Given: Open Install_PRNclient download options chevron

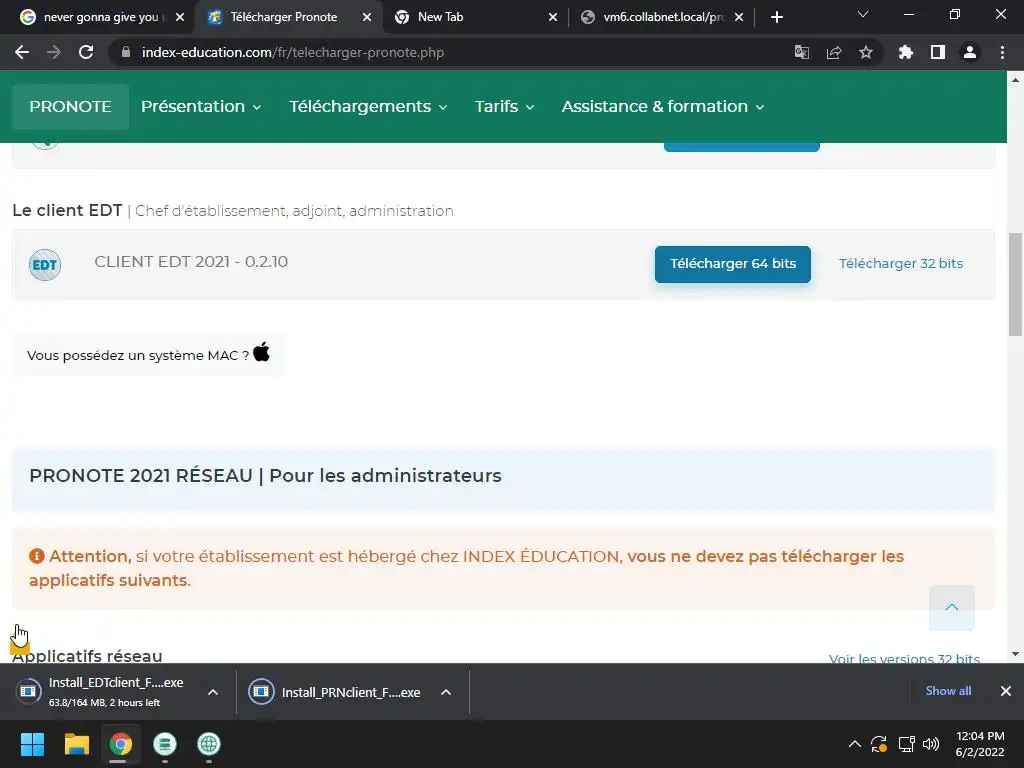Looking at the screenshot, I should [x=446, y=692].
